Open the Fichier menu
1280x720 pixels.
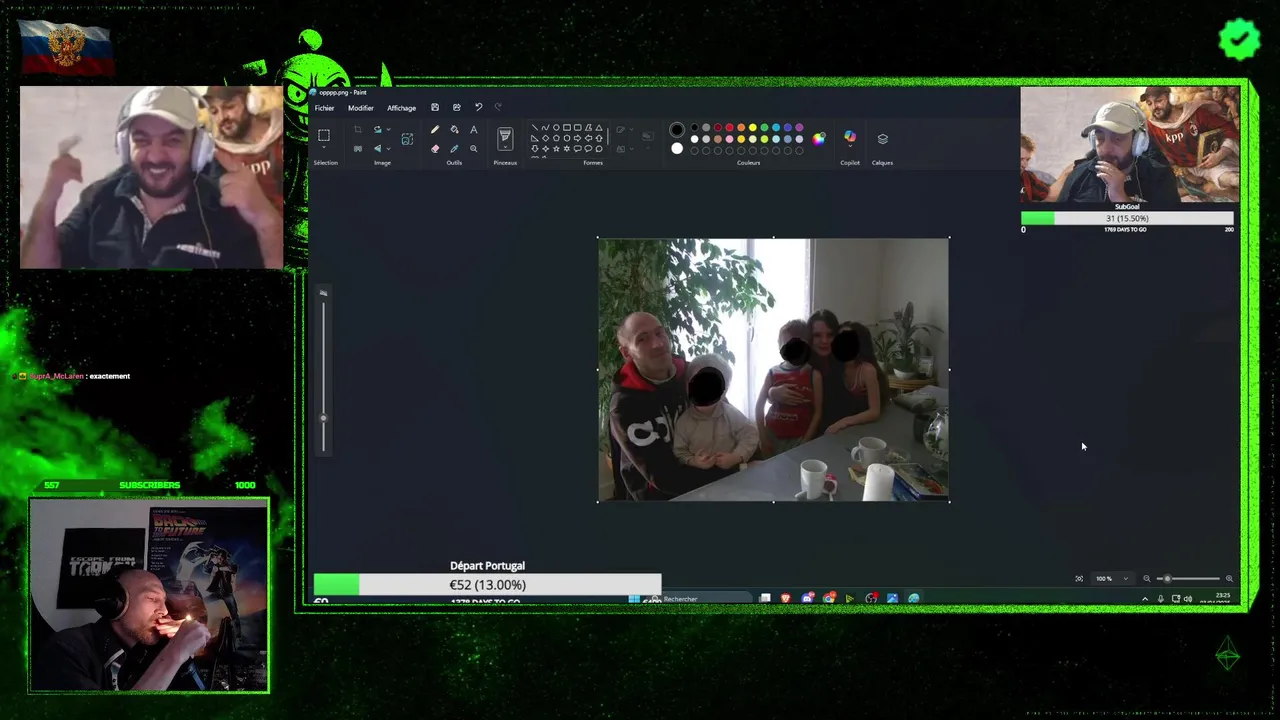pyautogui.click(x=324, y=108)
